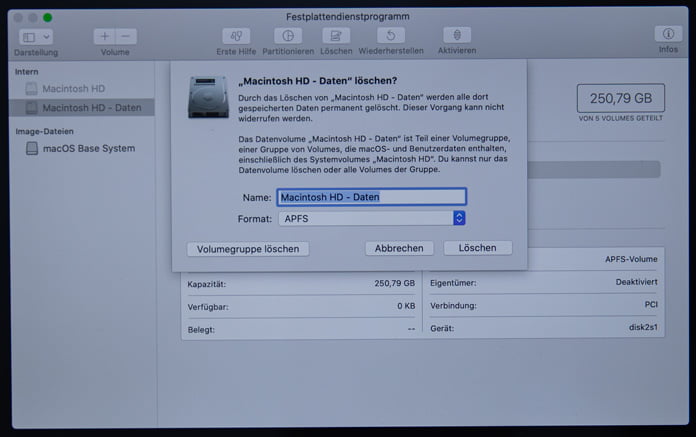Confirm with the Löschen dialog button
Image resolution: width=696 pixels, height=437 pixels.
477,248
